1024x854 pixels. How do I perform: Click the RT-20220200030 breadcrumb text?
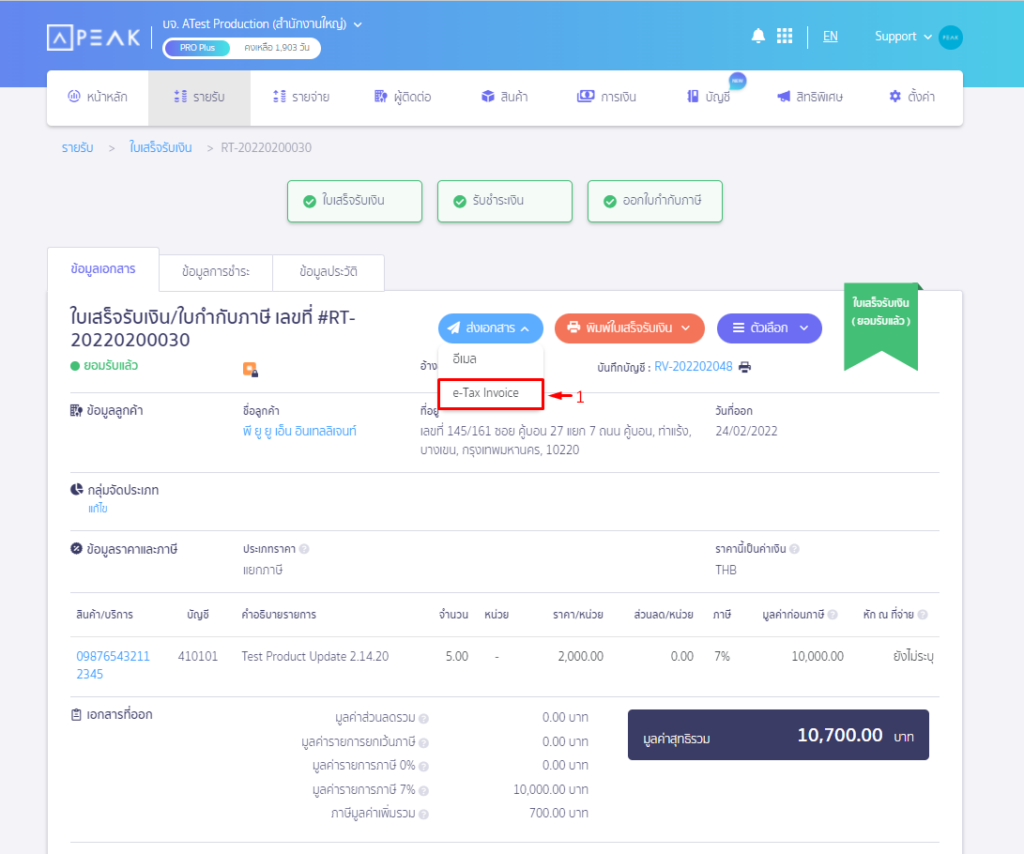(266, 148)
